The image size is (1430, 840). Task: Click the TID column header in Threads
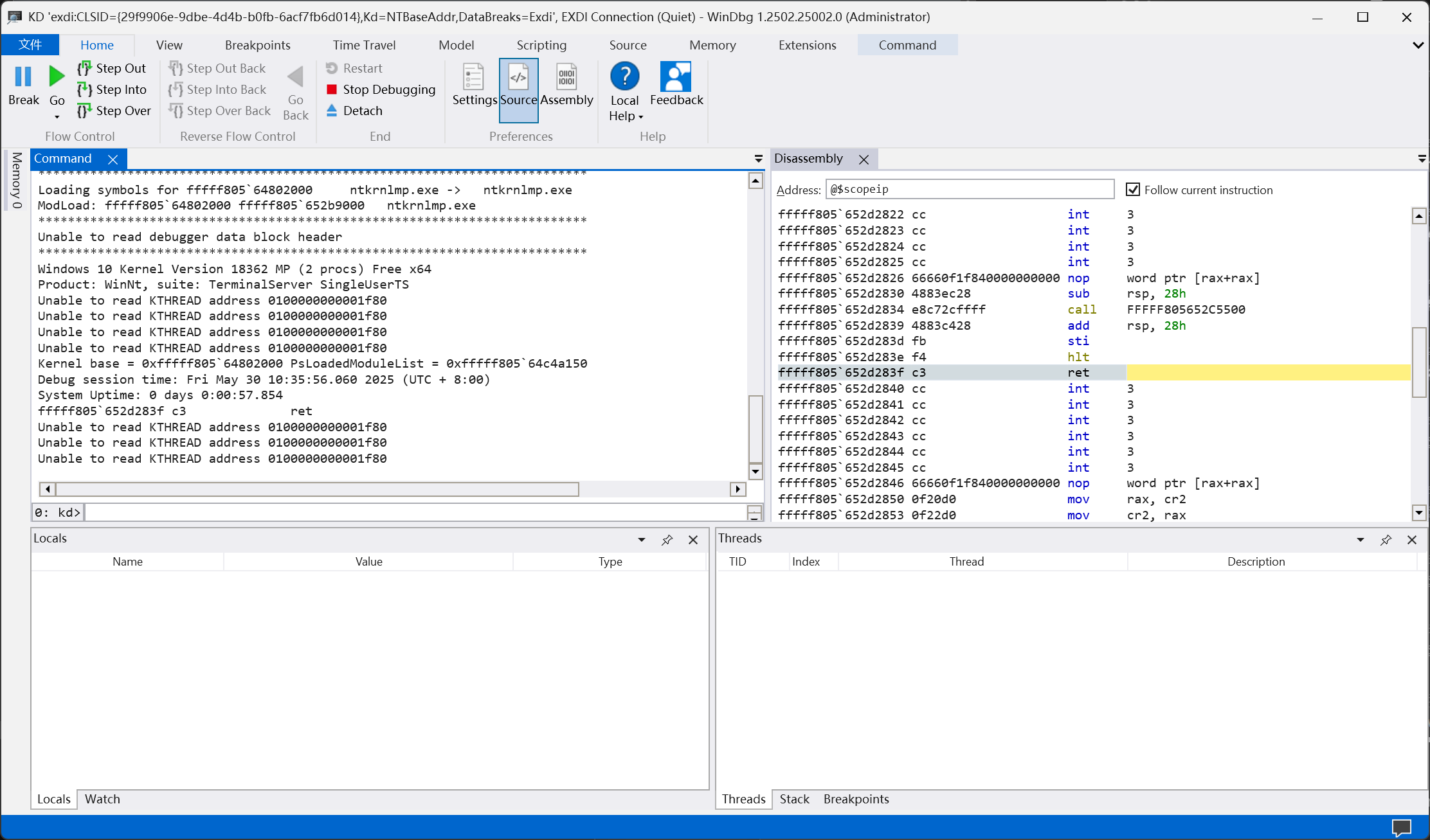coord(738,561)
